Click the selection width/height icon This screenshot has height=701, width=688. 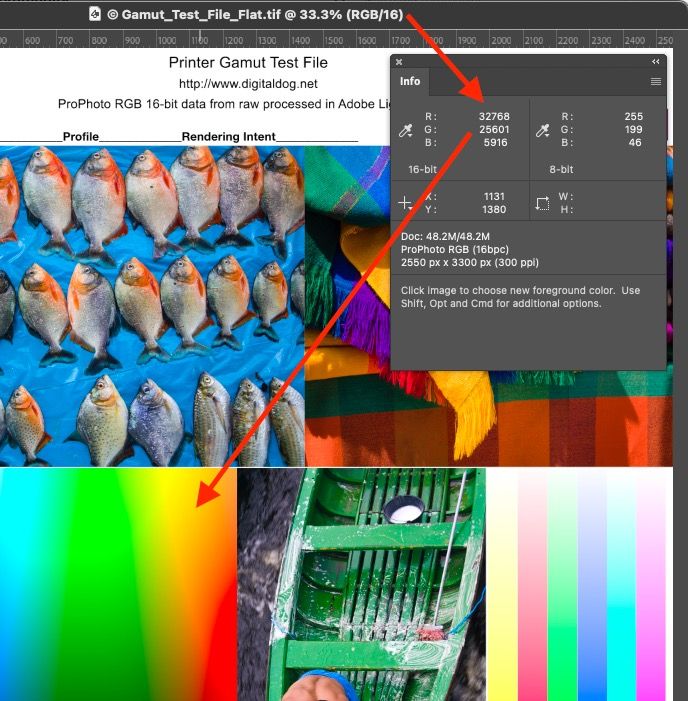tap(542, 203)
